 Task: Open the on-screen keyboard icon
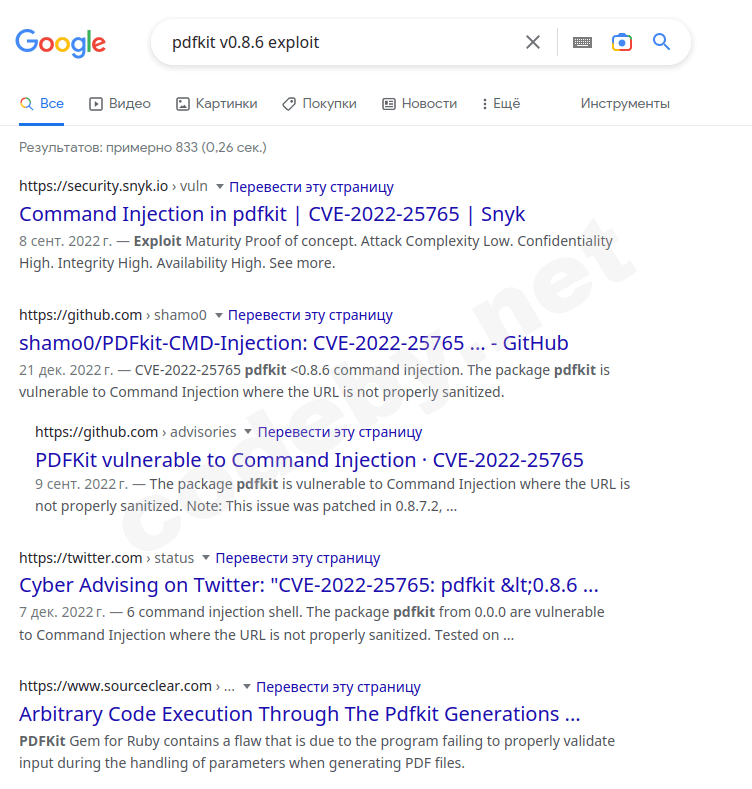pos(582,42)
